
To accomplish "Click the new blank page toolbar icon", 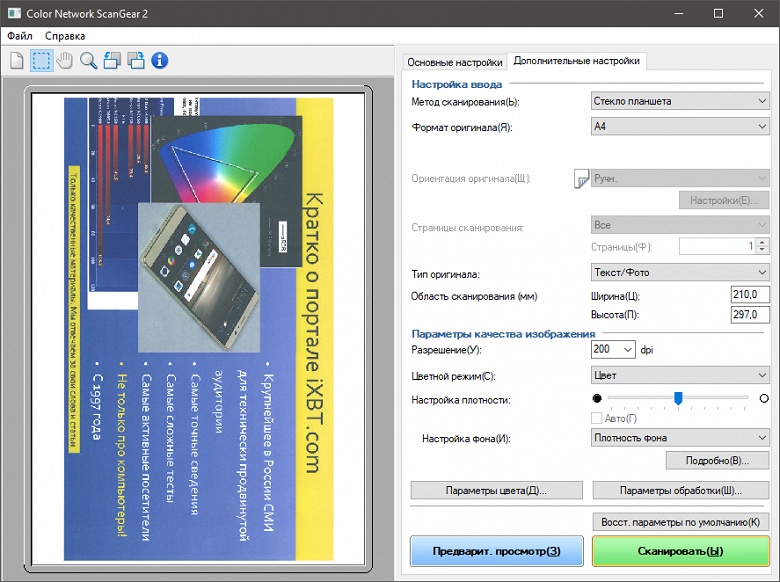I will tap(17, 61).
